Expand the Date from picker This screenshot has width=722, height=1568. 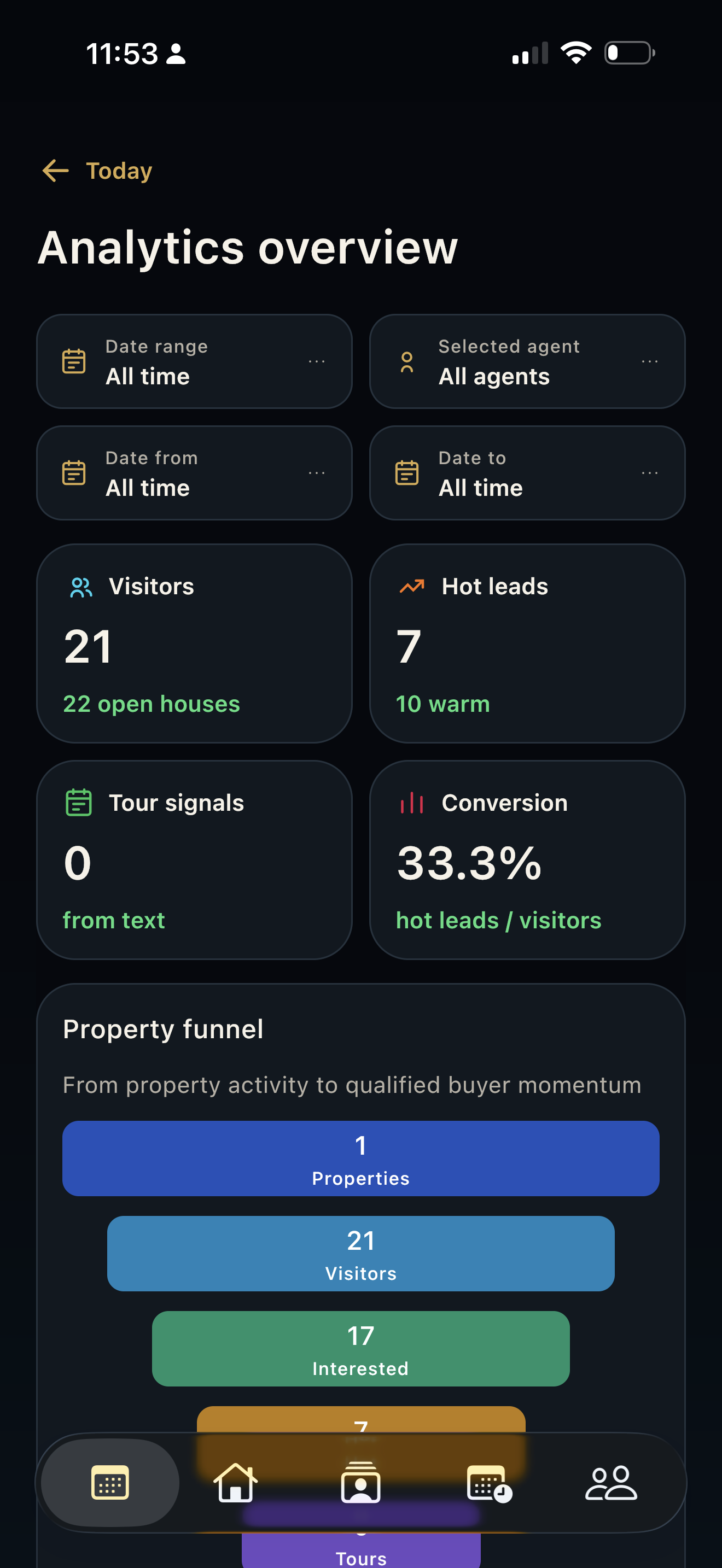point(194,473)
